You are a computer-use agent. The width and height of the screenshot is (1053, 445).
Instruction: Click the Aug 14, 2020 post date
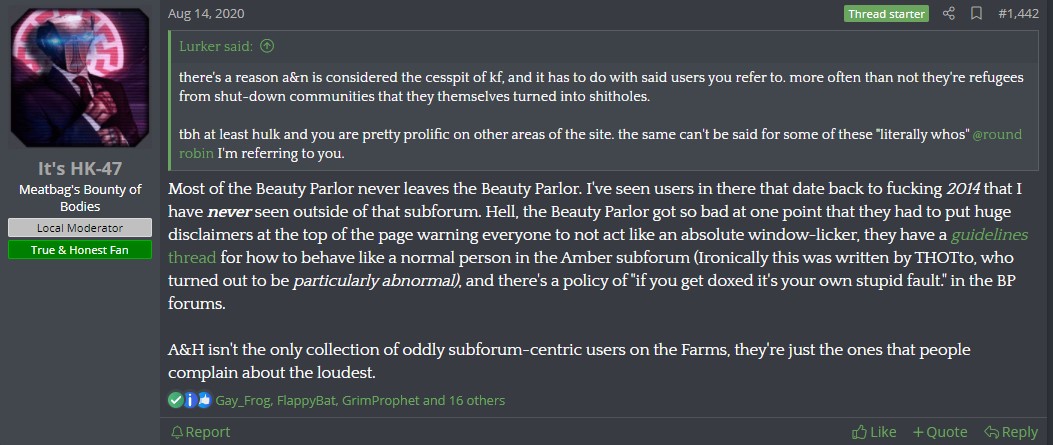point(206,13)
